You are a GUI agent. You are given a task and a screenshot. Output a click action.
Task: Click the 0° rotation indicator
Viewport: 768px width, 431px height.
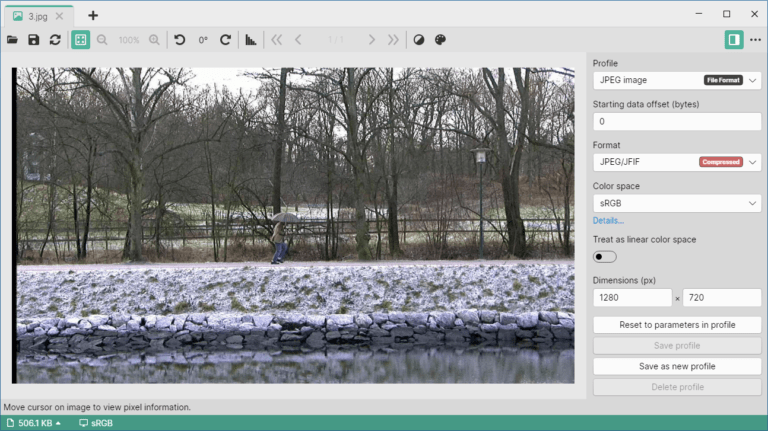203,40
